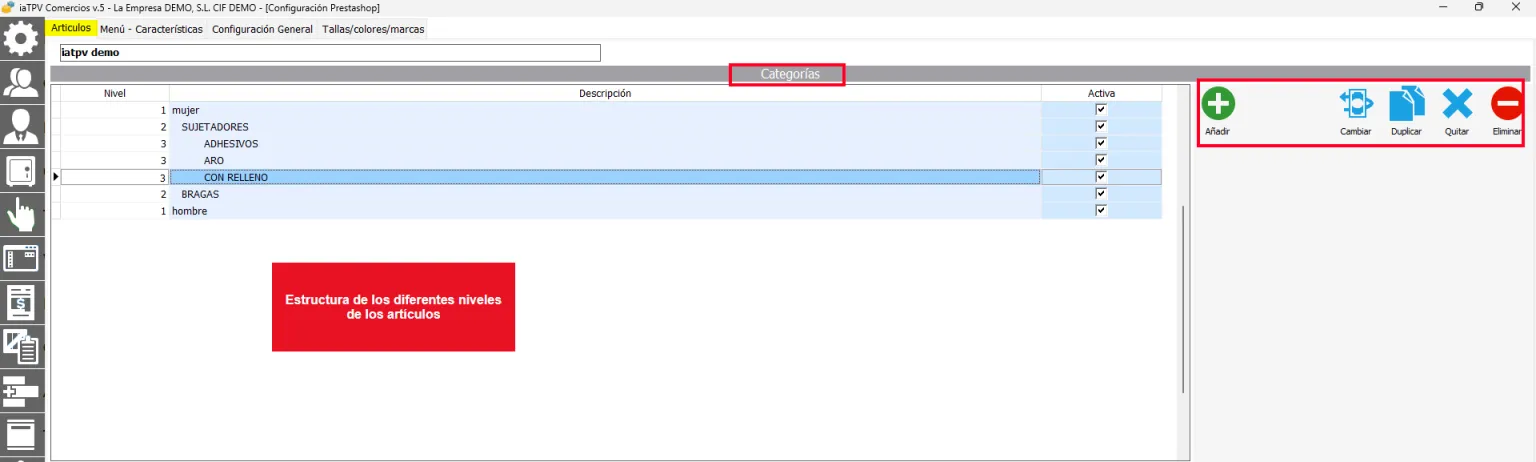Open the single user with tie sidebar icon
1536x462 pixels.
tap(22, 127)
